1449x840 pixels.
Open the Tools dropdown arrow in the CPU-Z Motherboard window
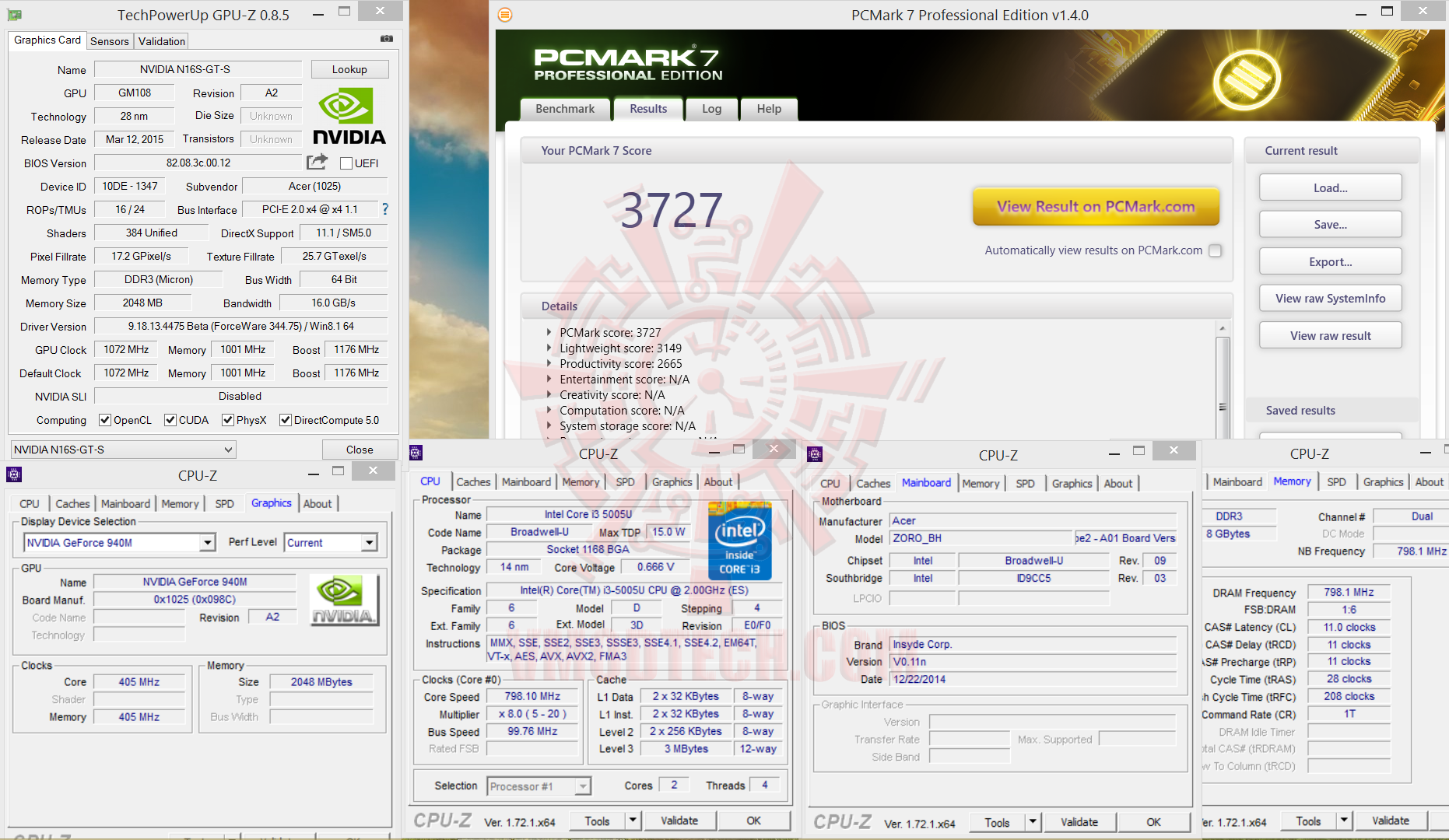(x=1033, y=822)
